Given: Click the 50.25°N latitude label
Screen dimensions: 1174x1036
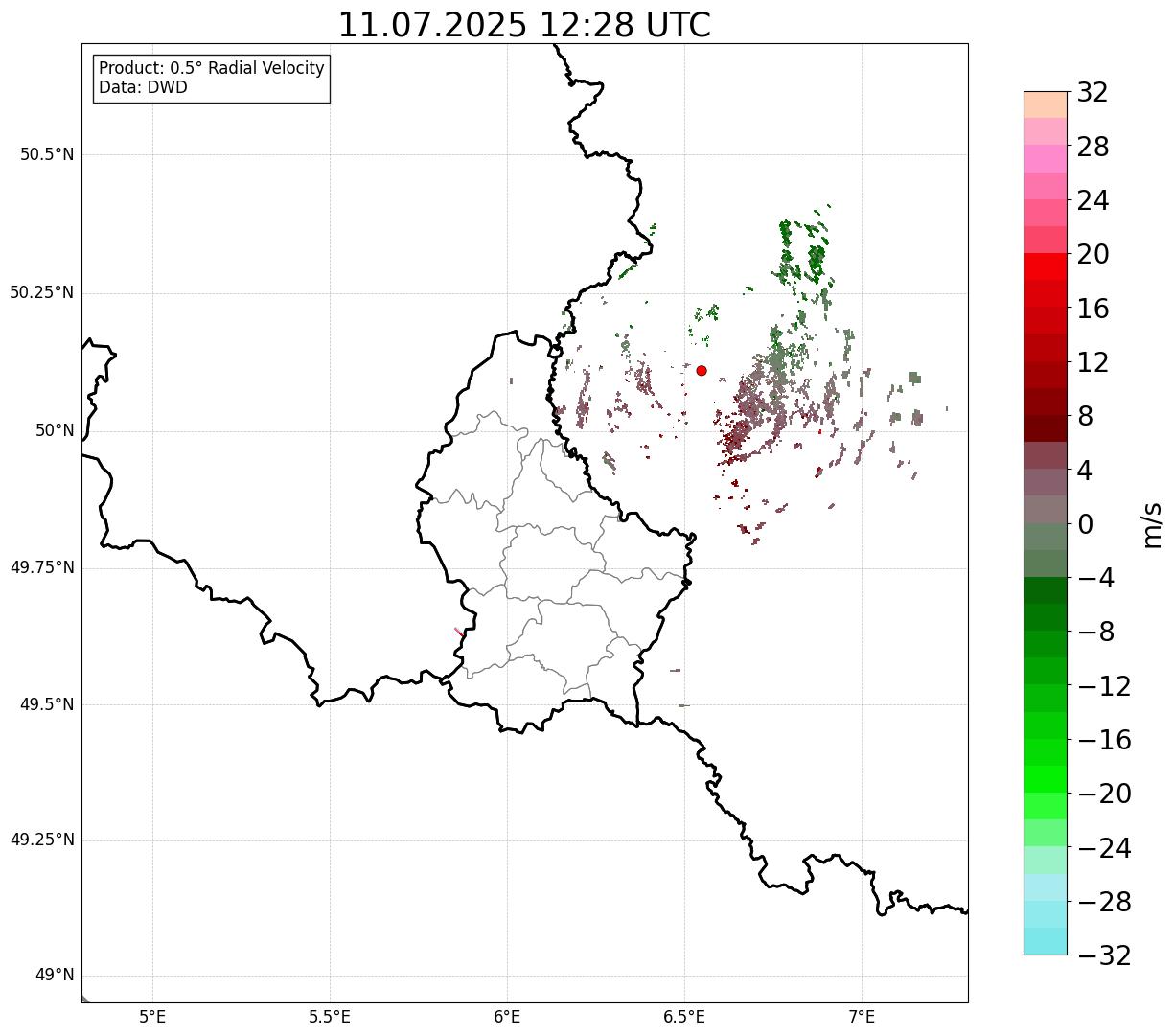Looking at the screenshot, I should pyautogui.click(x=42, y=292).
